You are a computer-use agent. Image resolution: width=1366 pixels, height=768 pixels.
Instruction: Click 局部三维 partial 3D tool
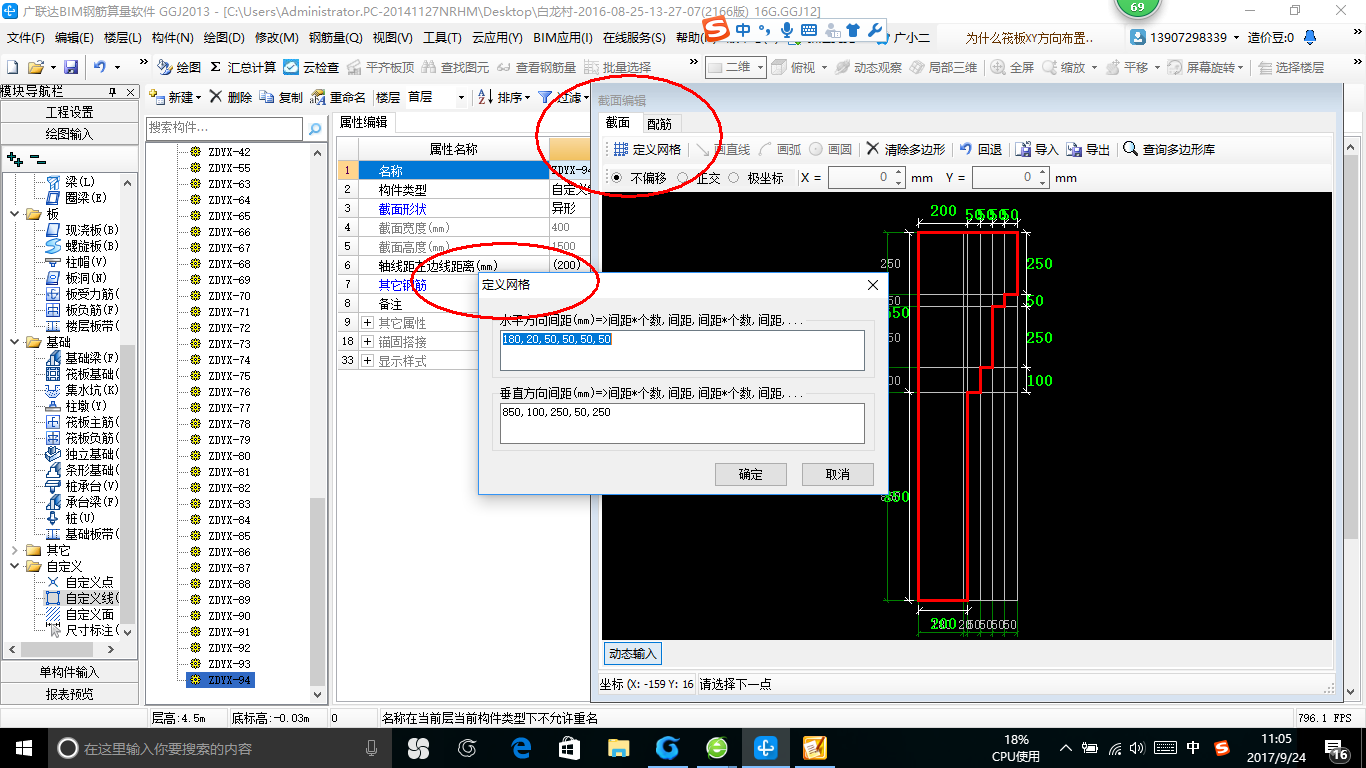click(x=943, y=67)
